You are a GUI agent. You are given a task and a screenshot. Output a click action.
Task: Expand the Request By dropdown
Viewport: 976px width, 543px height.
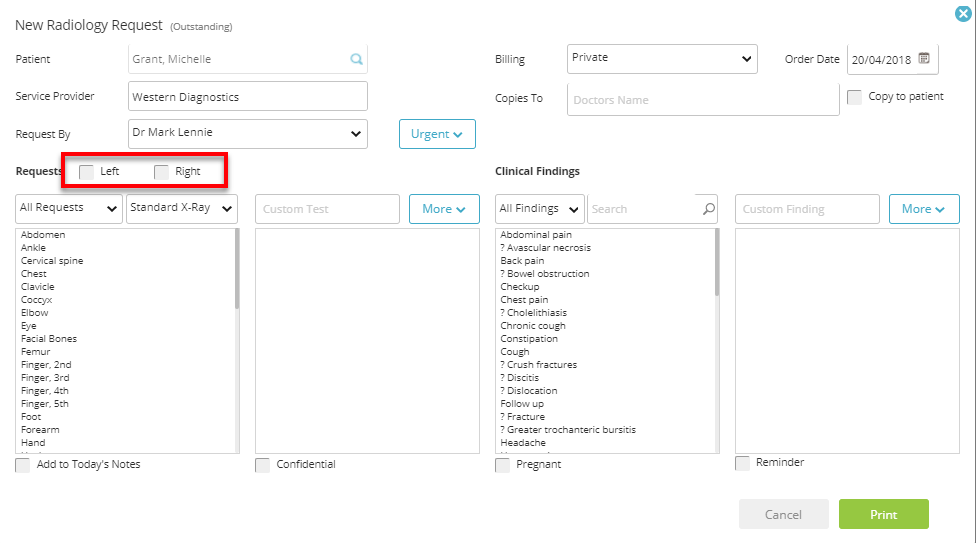[x=248, y=134]
